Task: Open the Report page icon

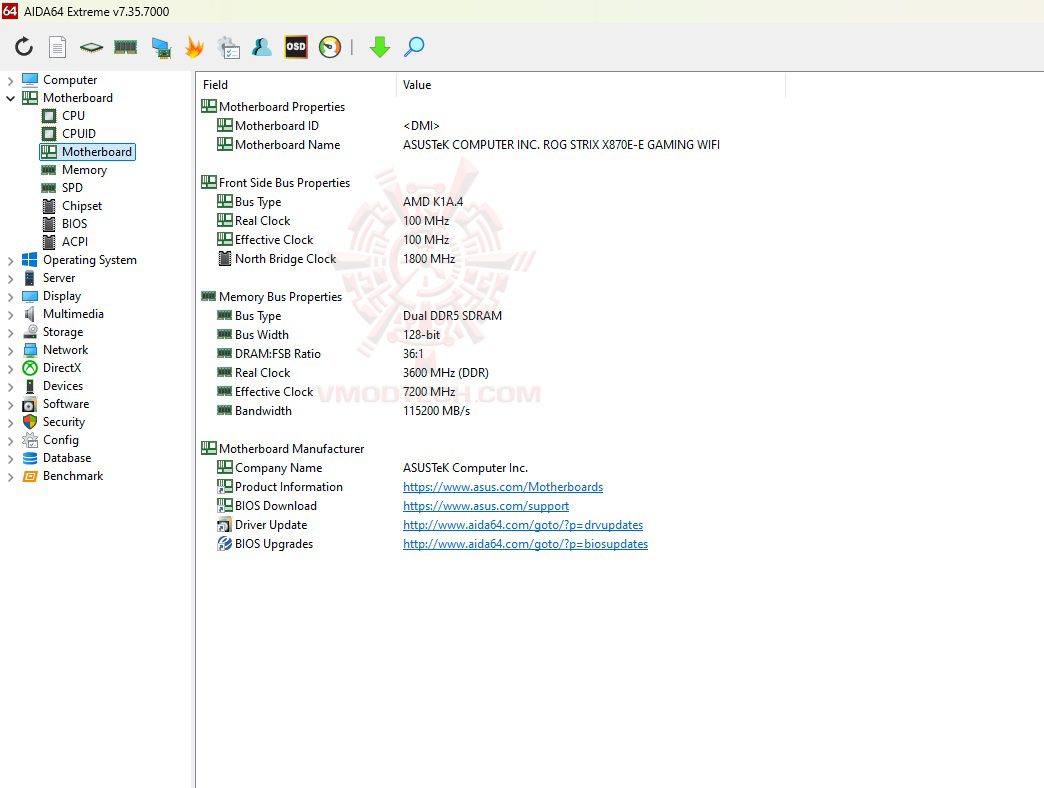Action: point(58,47)
